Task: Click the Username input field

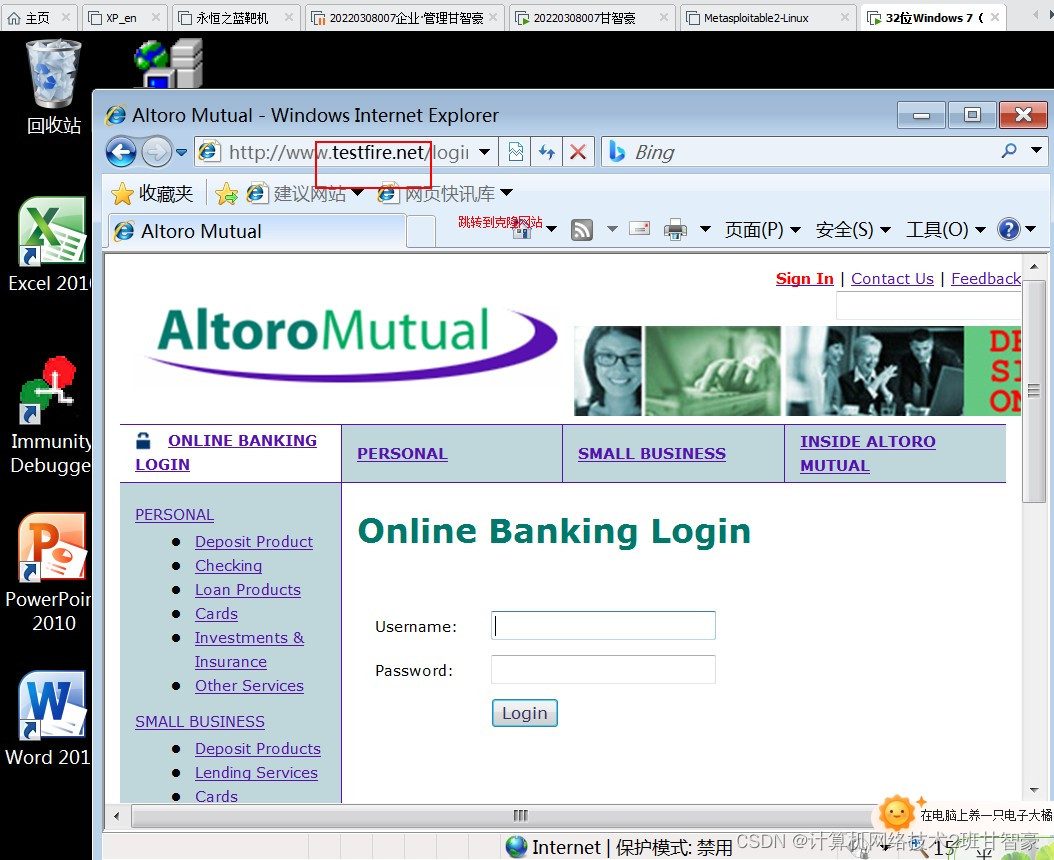Action: coord(603,625)
